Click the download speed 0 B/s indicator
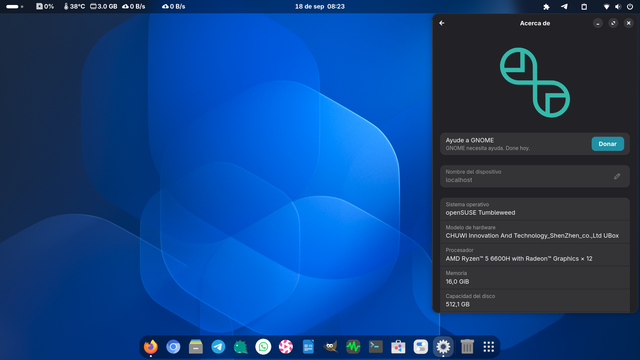The width and height of the screenshot is (640, 360). pyautogui.click(x=173, y=7)
